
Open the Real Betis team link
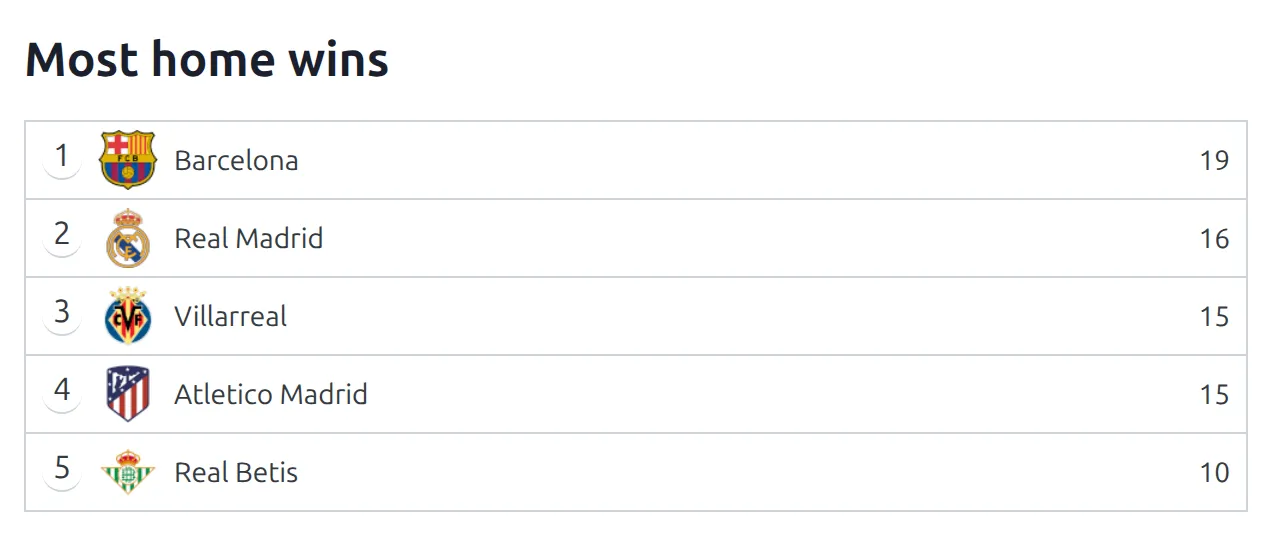tap(236, 472)
